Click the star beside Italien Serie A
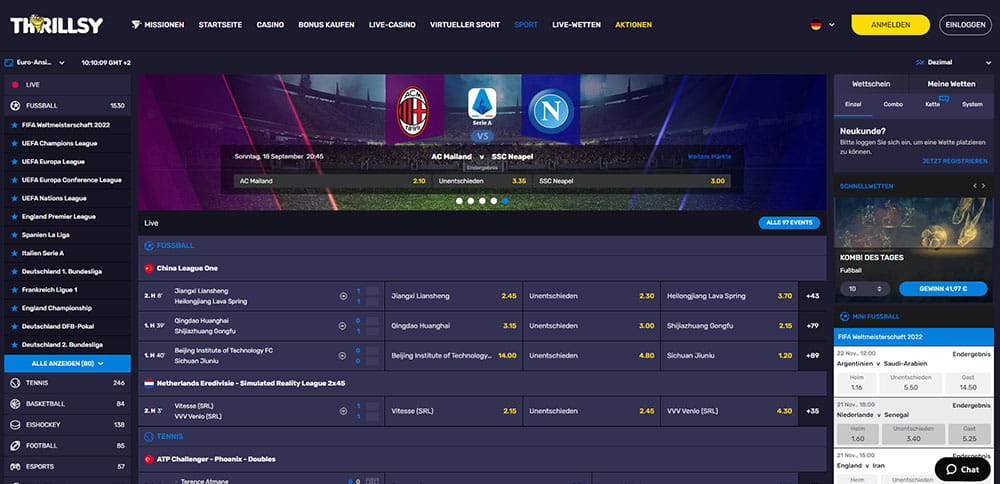Viewport: 1000px width, 484px height. (14, 253)
